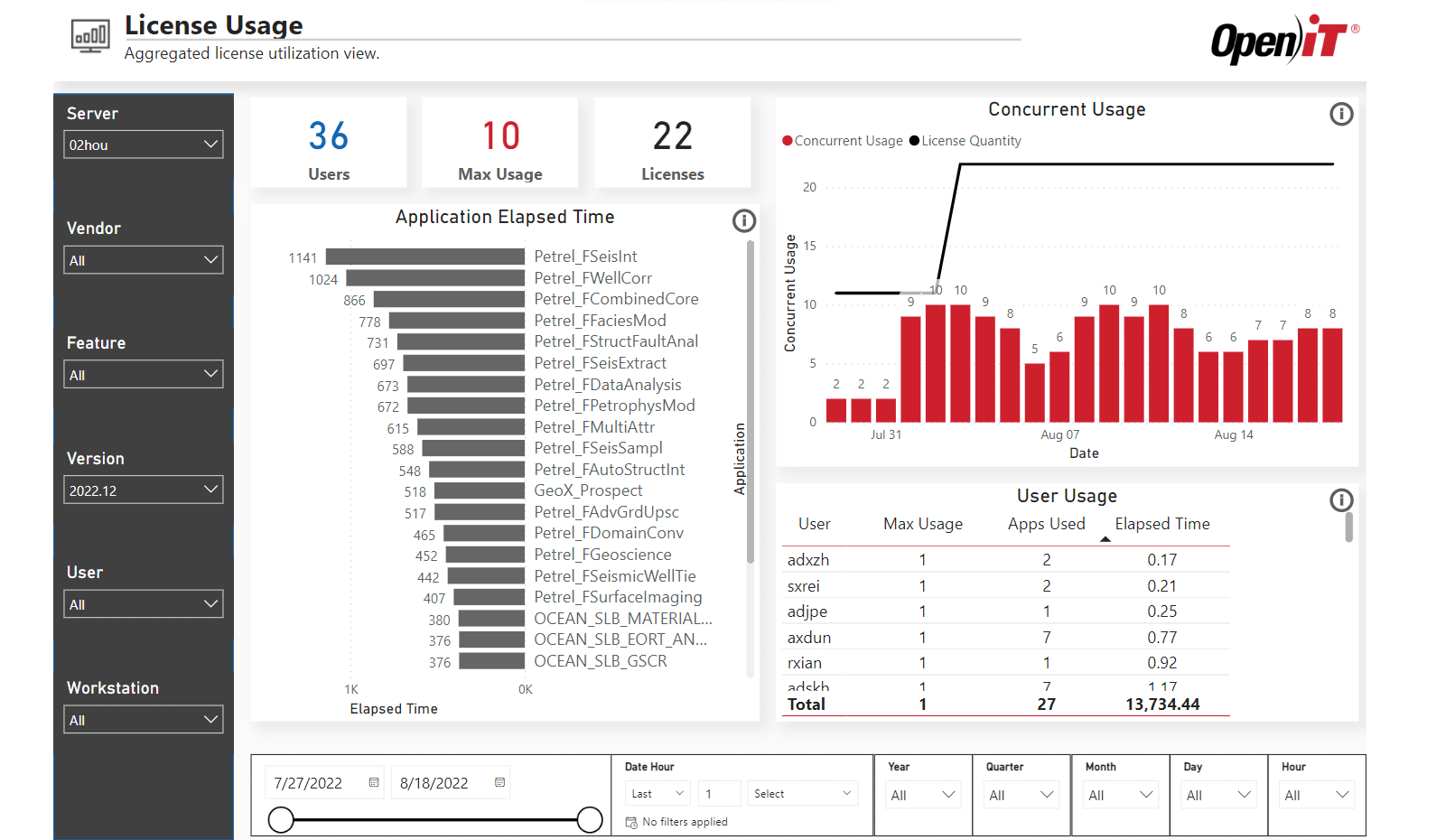Click the User Usage table scrollbar

point(1348,527)
